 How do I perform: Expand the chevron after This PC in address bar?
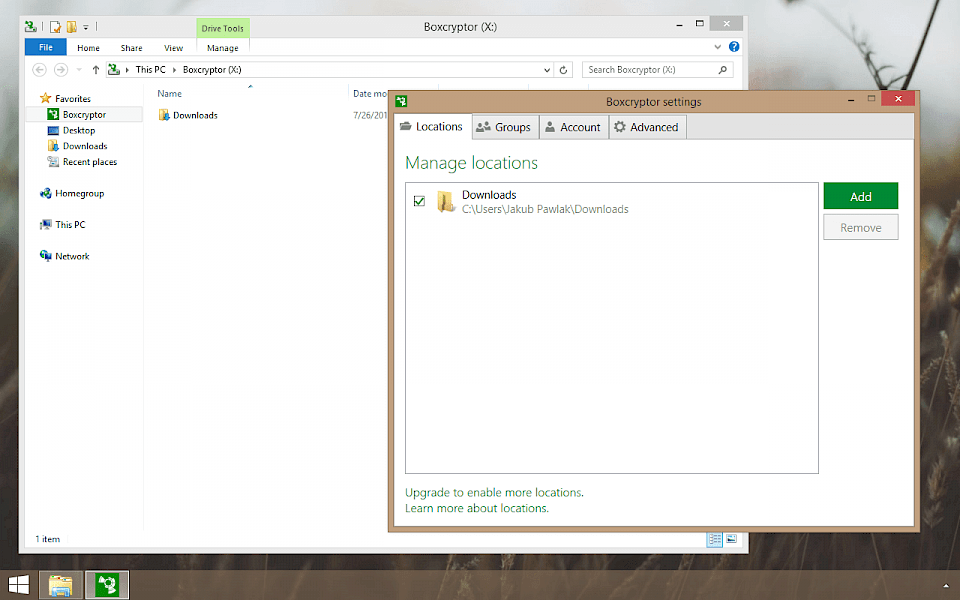174,70
